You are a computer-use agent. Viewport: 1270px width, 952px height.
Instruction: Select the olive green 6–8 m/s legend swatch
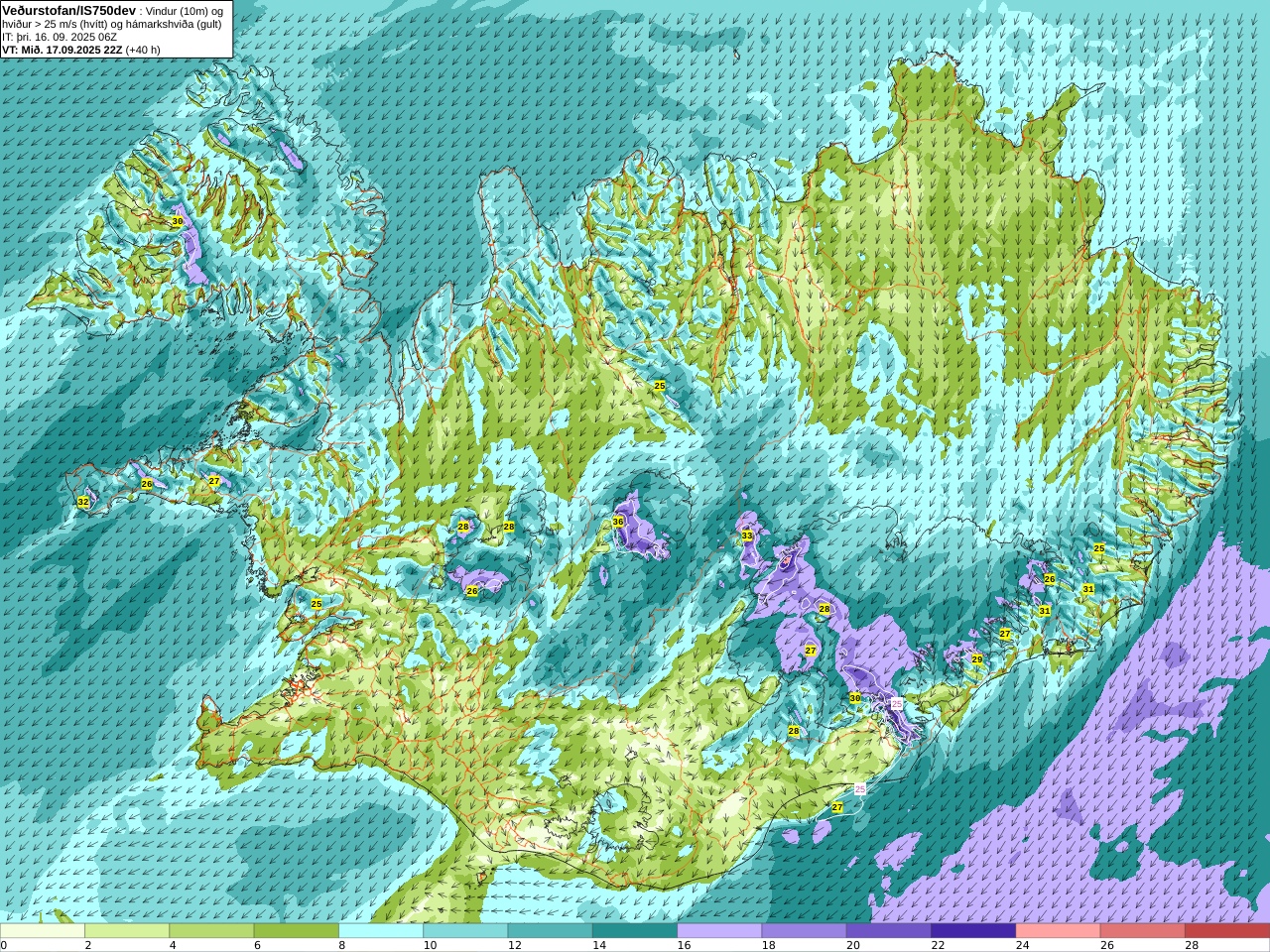(x=297, y=931)
